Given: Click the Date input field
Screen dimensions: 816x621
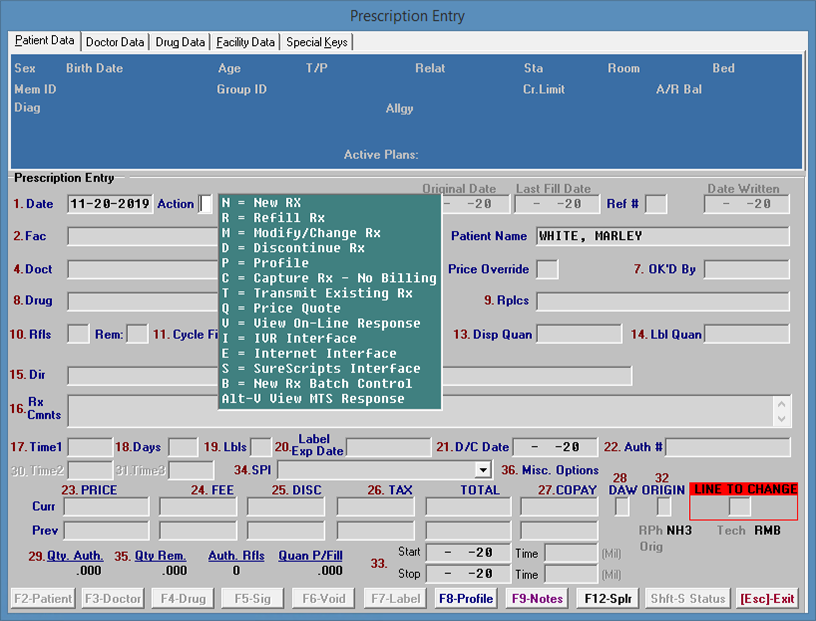Looking at the screenshot, I should coord(110,204).
